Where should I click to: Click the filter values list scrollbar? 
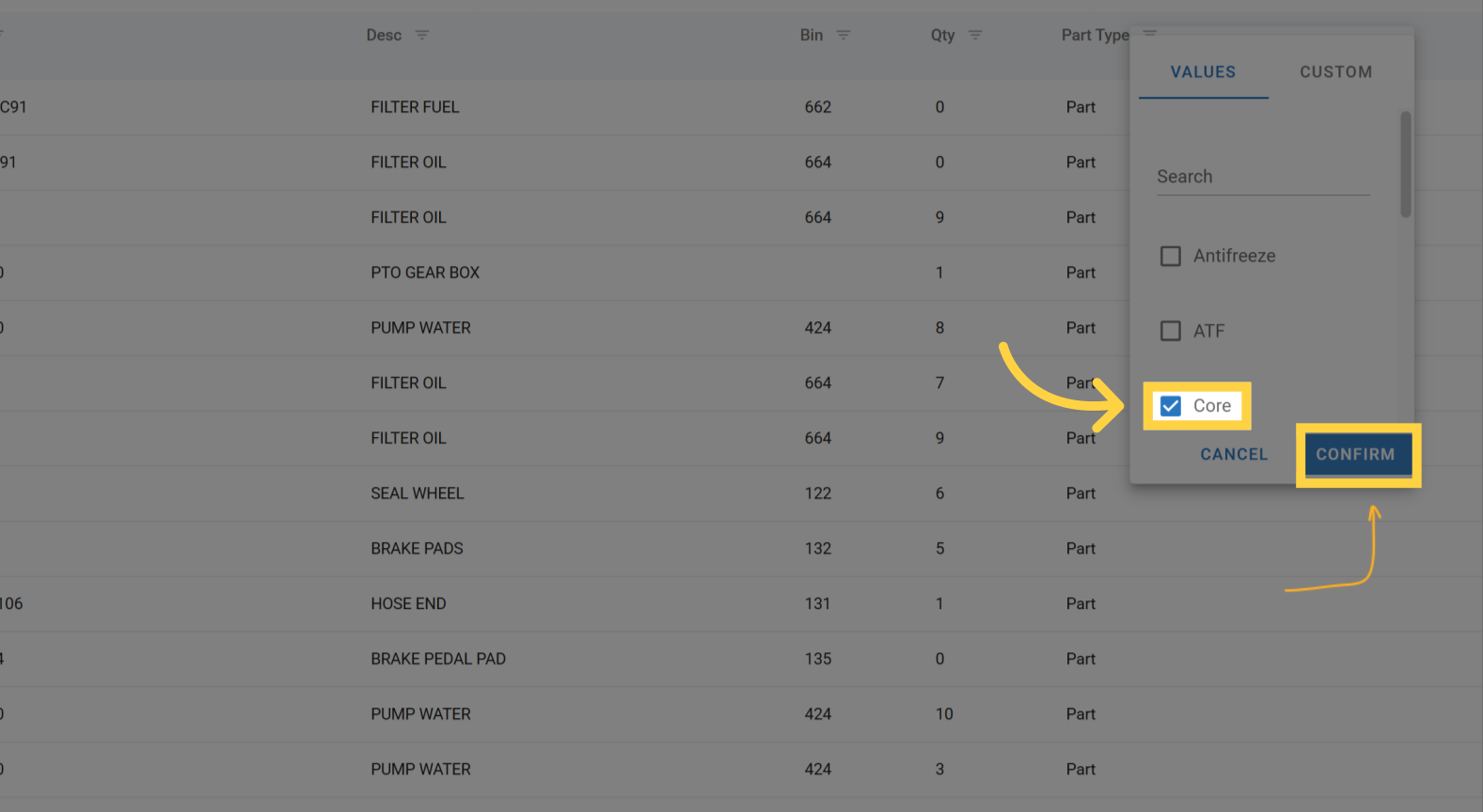[x=1405, y=164]
